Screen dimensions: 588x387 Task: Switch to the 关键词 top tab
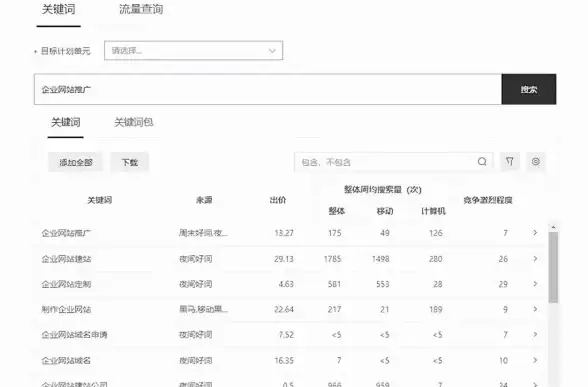point(58,9)
